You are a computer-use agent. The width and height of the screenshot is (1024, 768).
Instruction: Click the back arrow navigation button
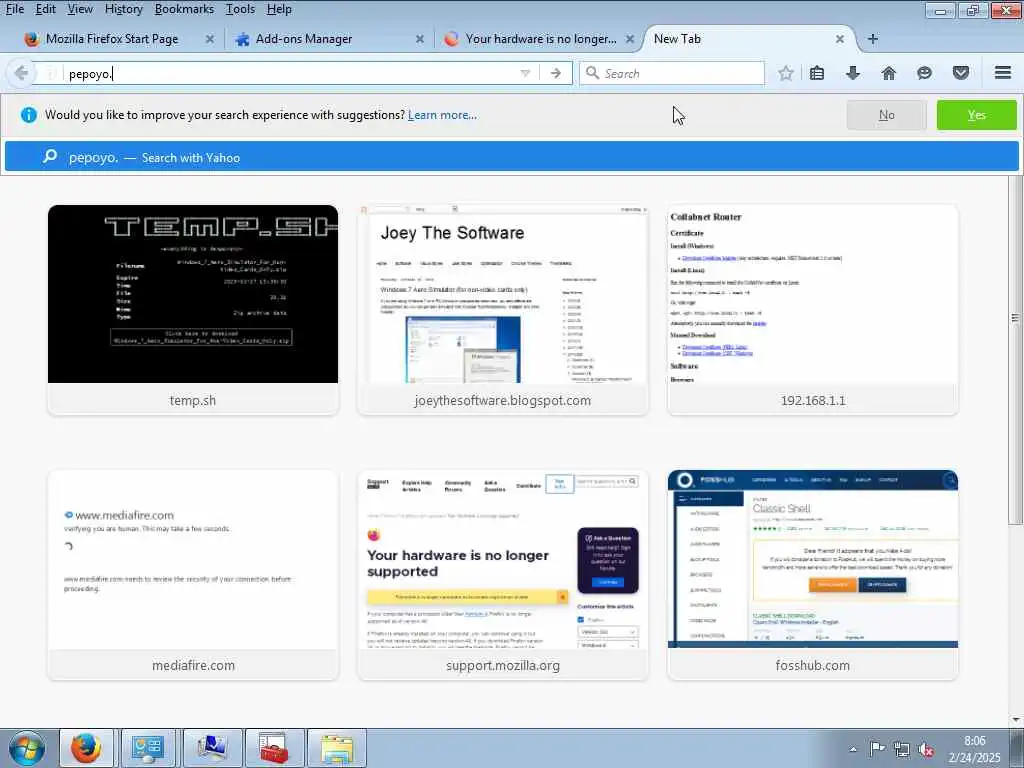click(x=20, y=73)
